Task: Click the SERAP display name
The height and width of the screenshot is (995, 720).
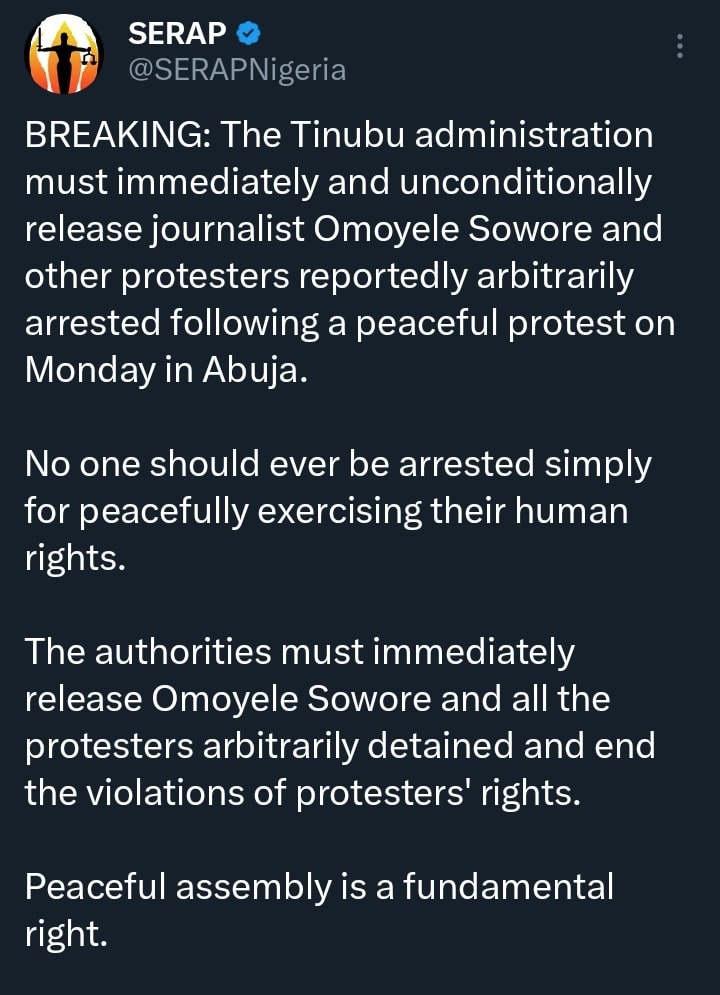Action: 178,35
